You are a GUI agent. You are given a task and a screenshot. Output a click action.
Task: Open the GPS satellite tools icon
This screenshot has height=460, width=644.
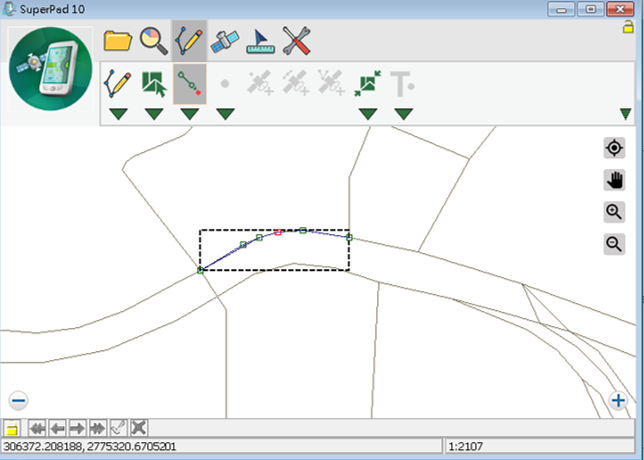(225, 41)
